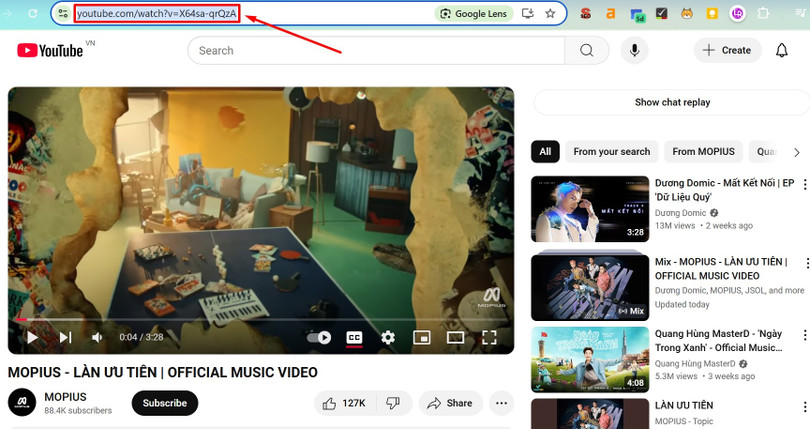Click the Dương Domic channel name
The image size is (810, 429).
pos(680,213)
